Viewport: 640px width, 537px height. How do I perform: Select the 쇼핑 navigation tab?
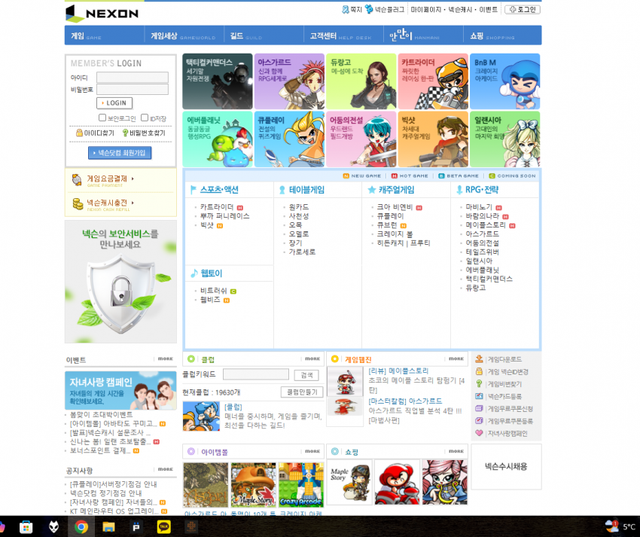482,36
